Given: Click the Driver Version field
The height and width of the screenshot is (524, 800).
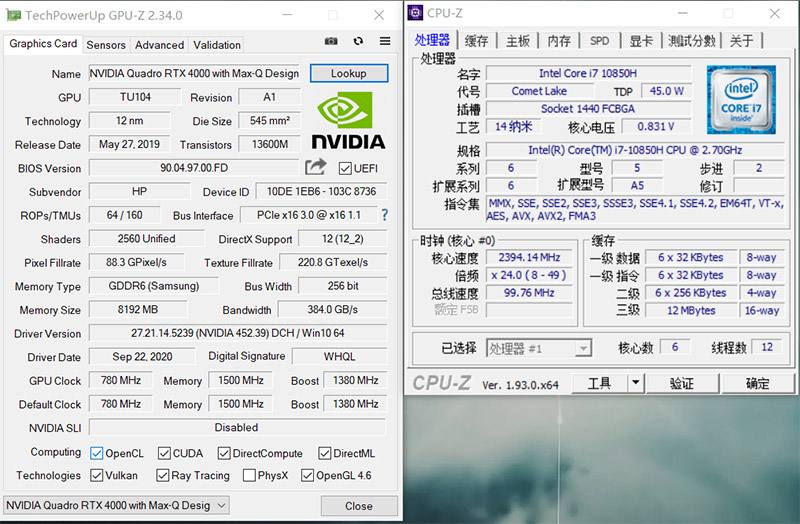Looking at the screenshot, I should coord(238,333).
